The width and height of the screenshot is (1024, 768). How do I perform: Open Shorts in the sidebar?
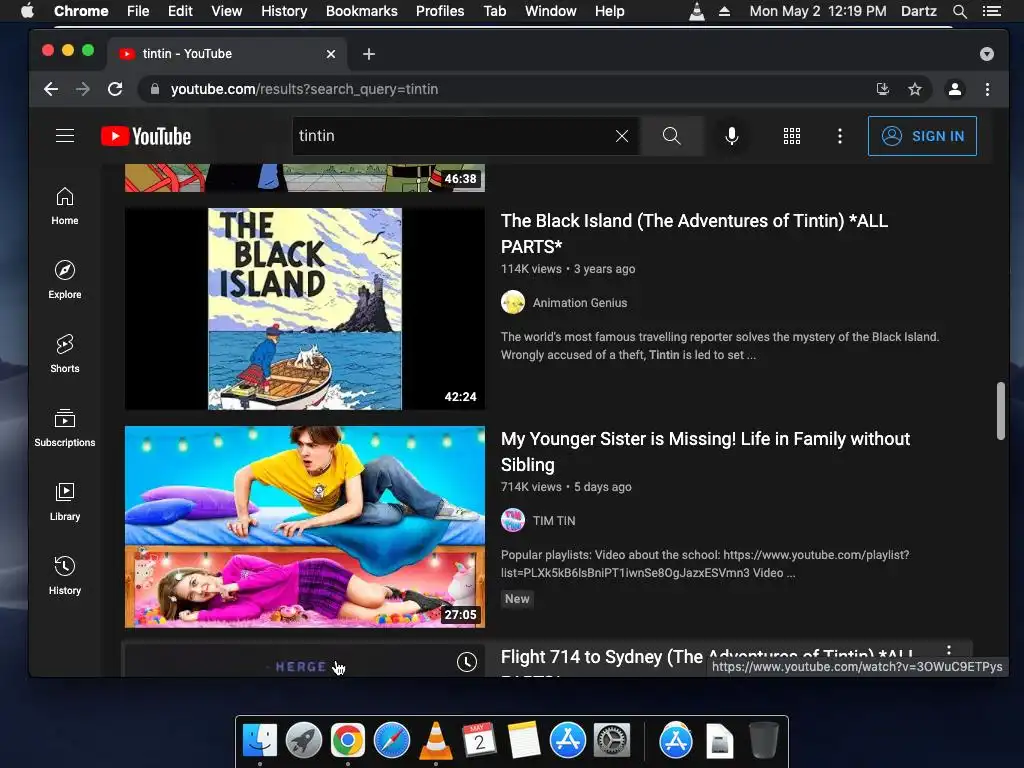click(x=65, y=353)
